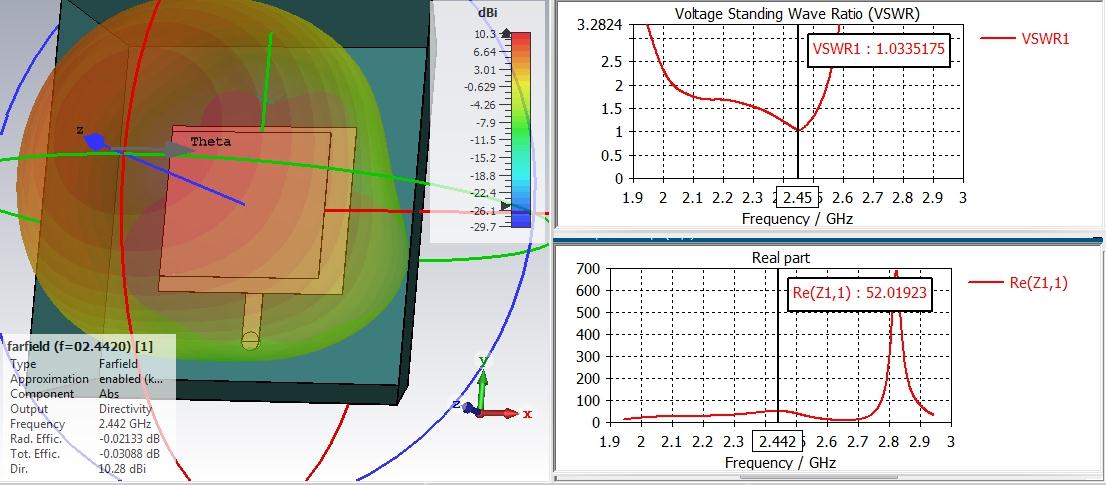Click the xyz coordinate axis triad
1106x485 pixels.
pos(486,398)
